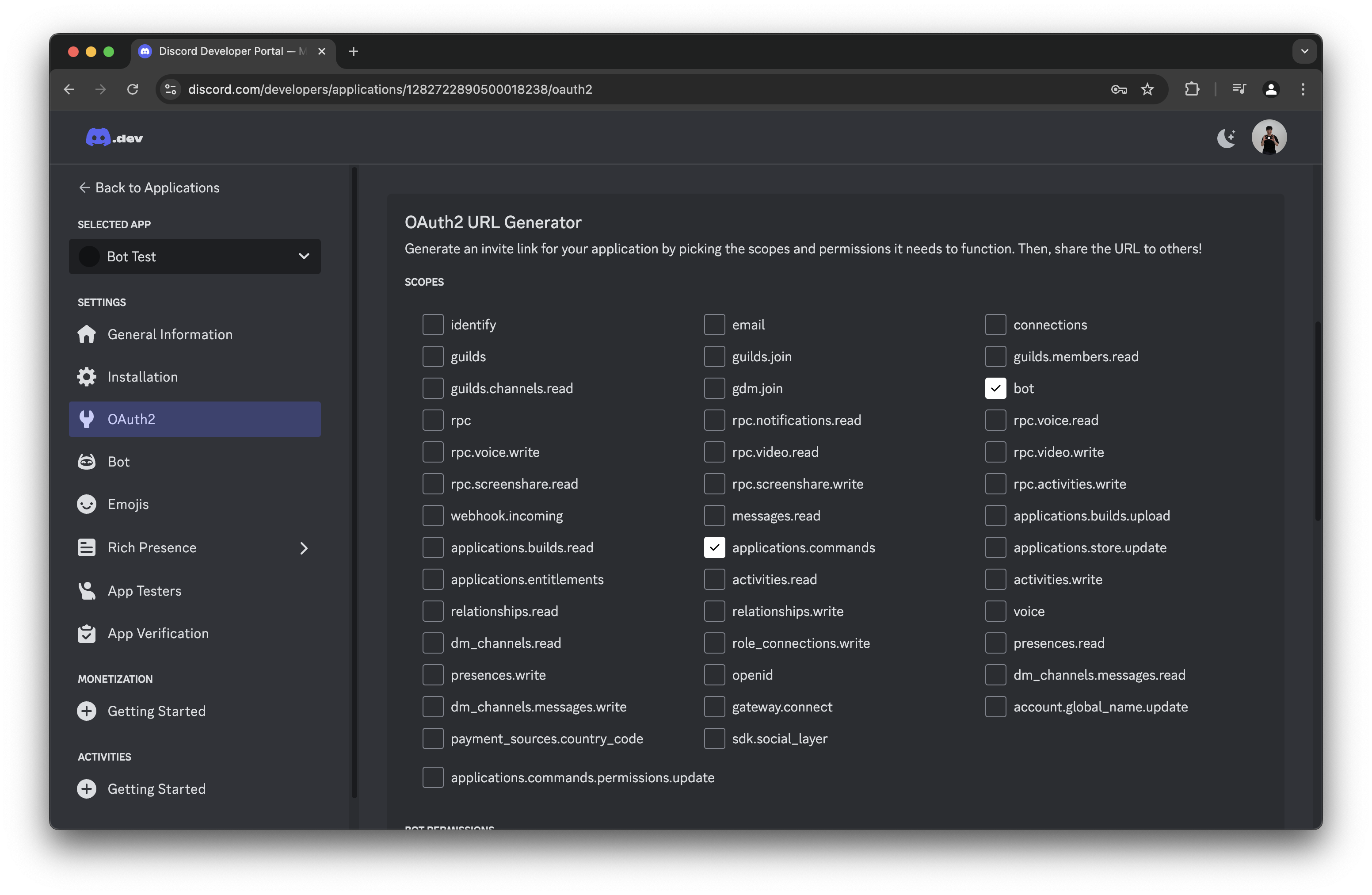This screenshot has width=1372, height=895.
Task: Toggle the dark mode moon icon
Action: point(1226,138)
